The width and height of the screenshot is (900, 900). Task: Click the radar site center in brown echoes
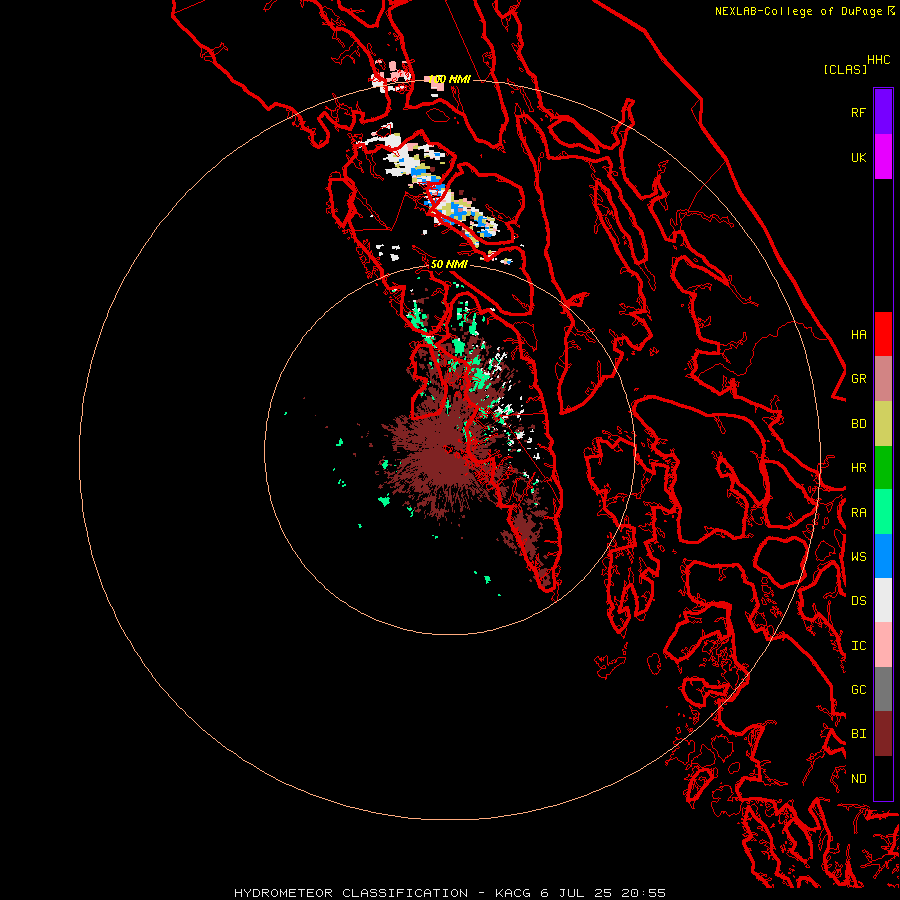pos(450,449)
